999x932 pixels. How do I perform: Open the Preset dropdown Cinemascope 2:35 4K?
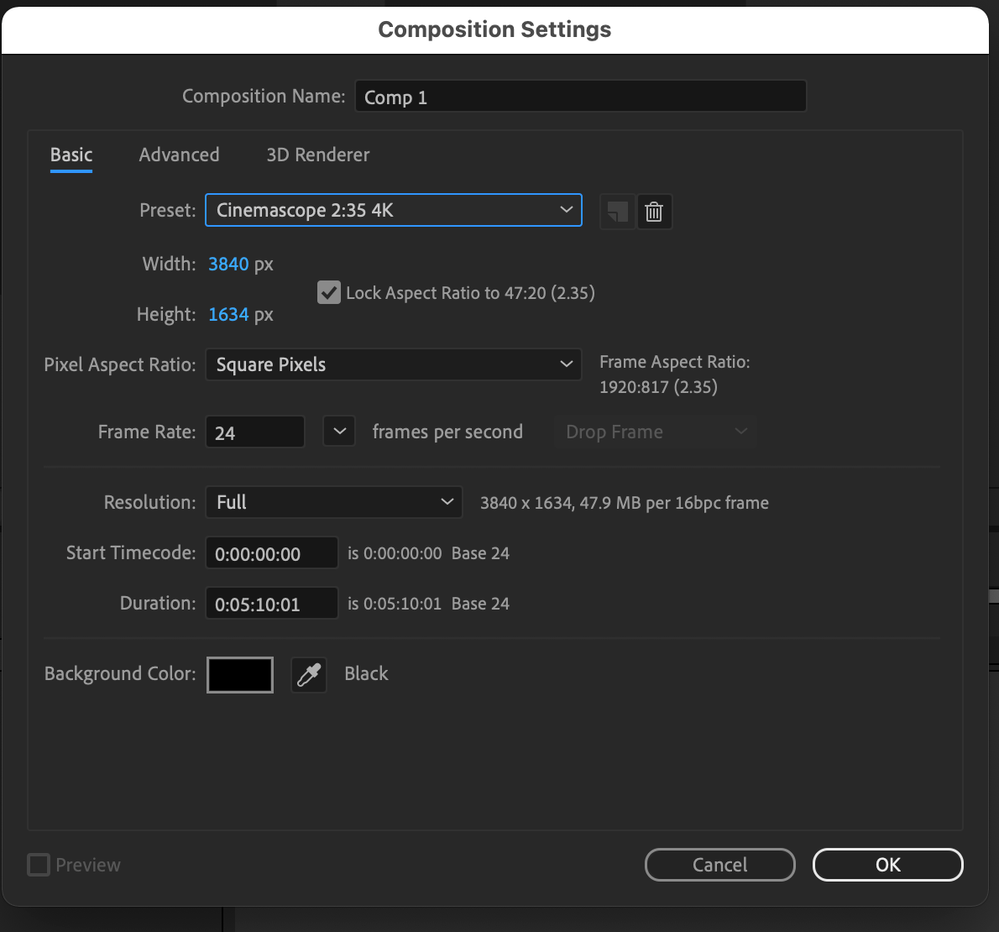(393, 210)
